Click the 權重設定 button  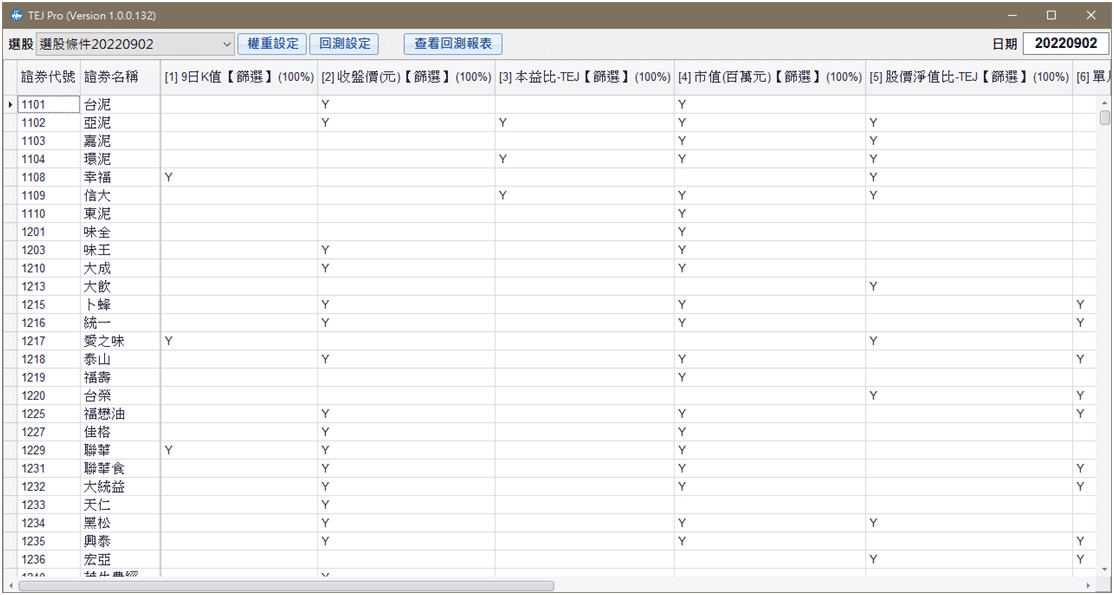[x=271, y=43]
